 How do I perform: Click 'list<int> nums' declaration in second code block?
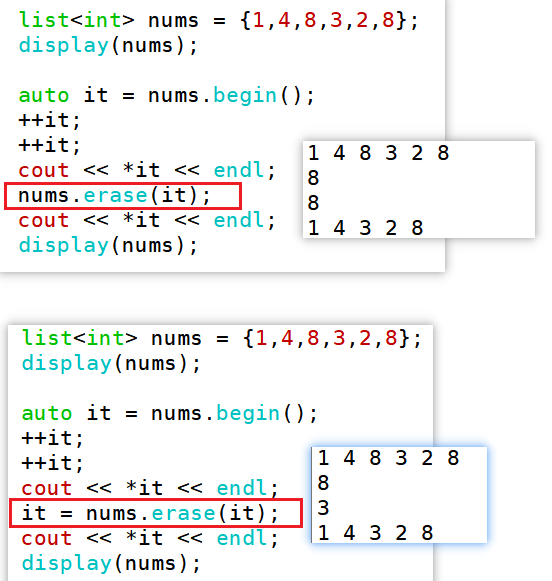click(x=222, y=338)
